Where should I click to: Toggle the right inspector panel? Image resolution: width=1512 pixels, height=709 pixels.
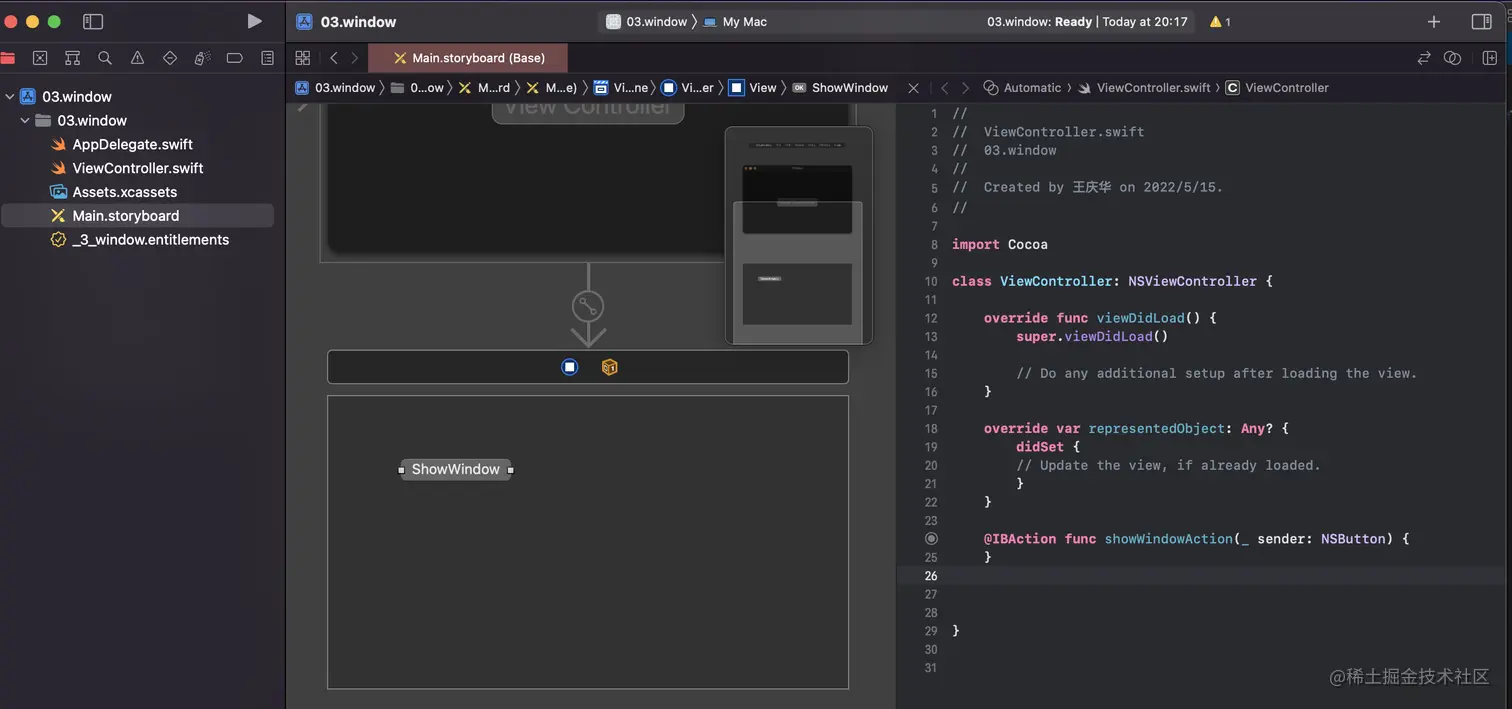pos(1482,21)
